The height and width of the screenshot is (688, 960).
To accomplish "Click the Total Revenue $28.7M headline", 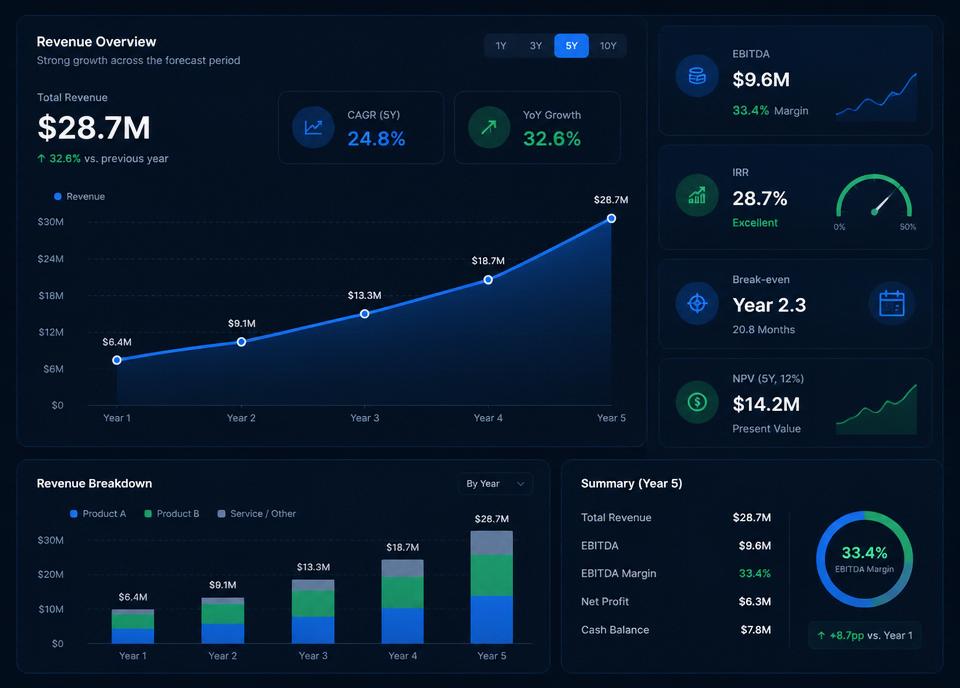I will 94,127.
